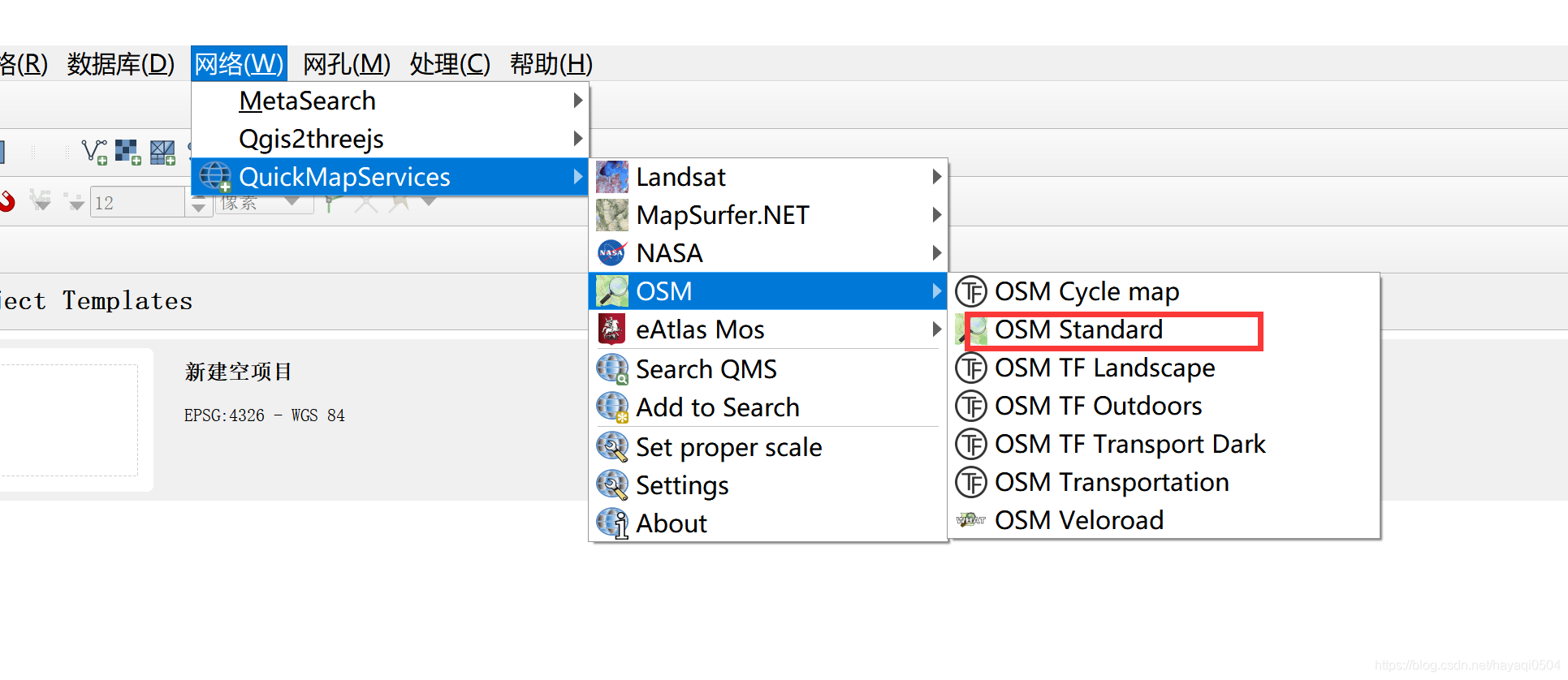
Task: Click the new vector layer V icon
Action: [94, 152]
